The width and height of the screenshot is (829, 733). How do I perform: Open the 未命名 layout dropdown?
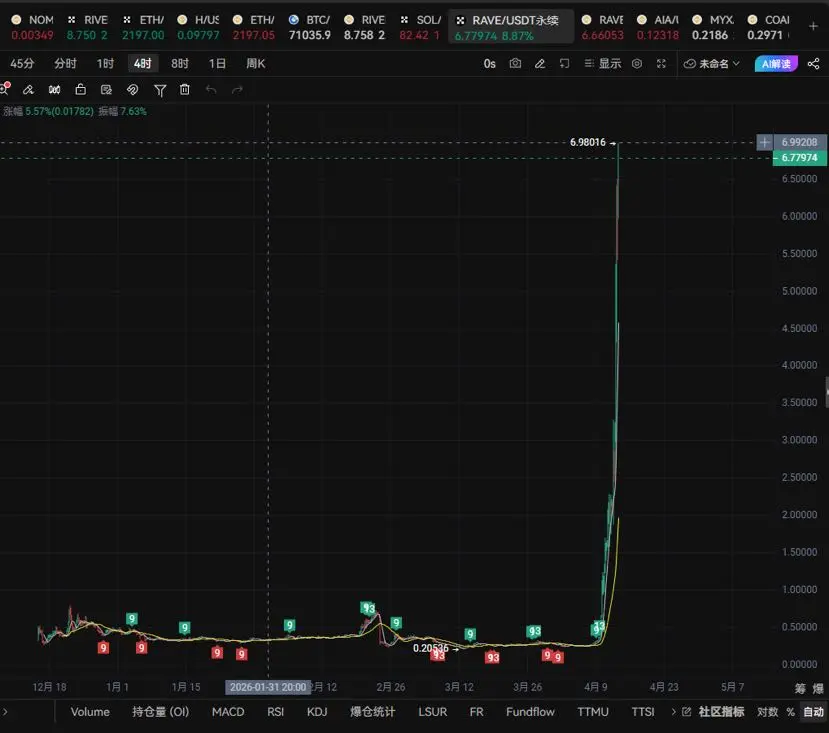(x=711, y=64)
